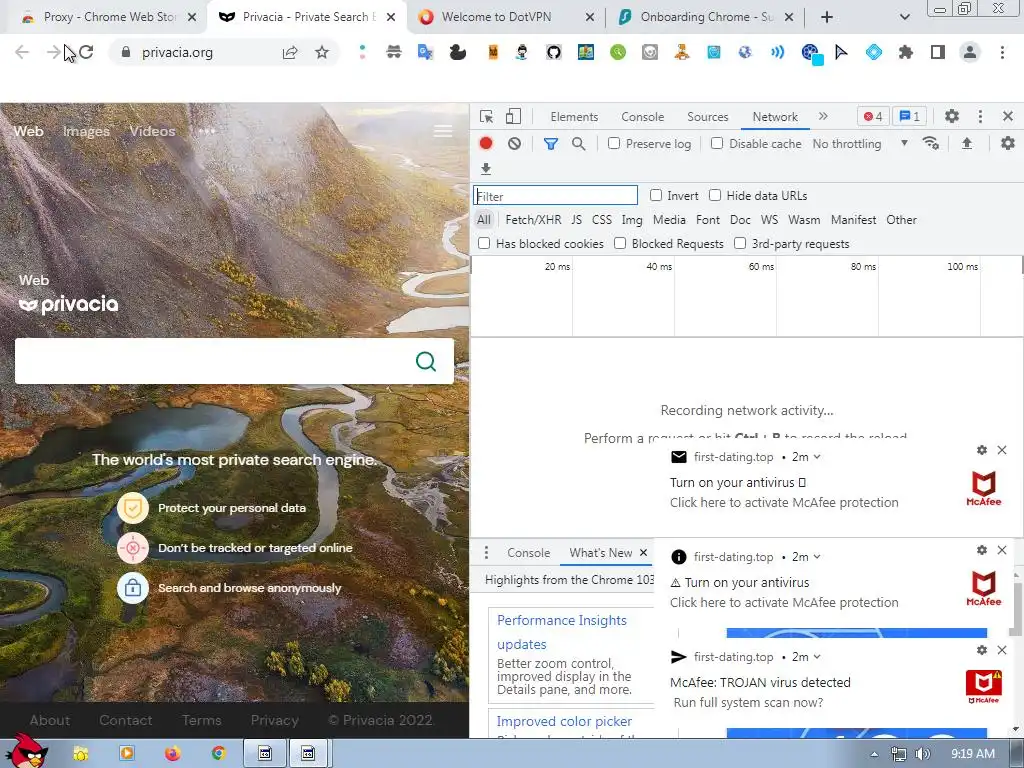This screenshot has height=768, width=1024.
Task: Click the share page icon in address bar
Action: pyautogui.click(x=290, y=52)
